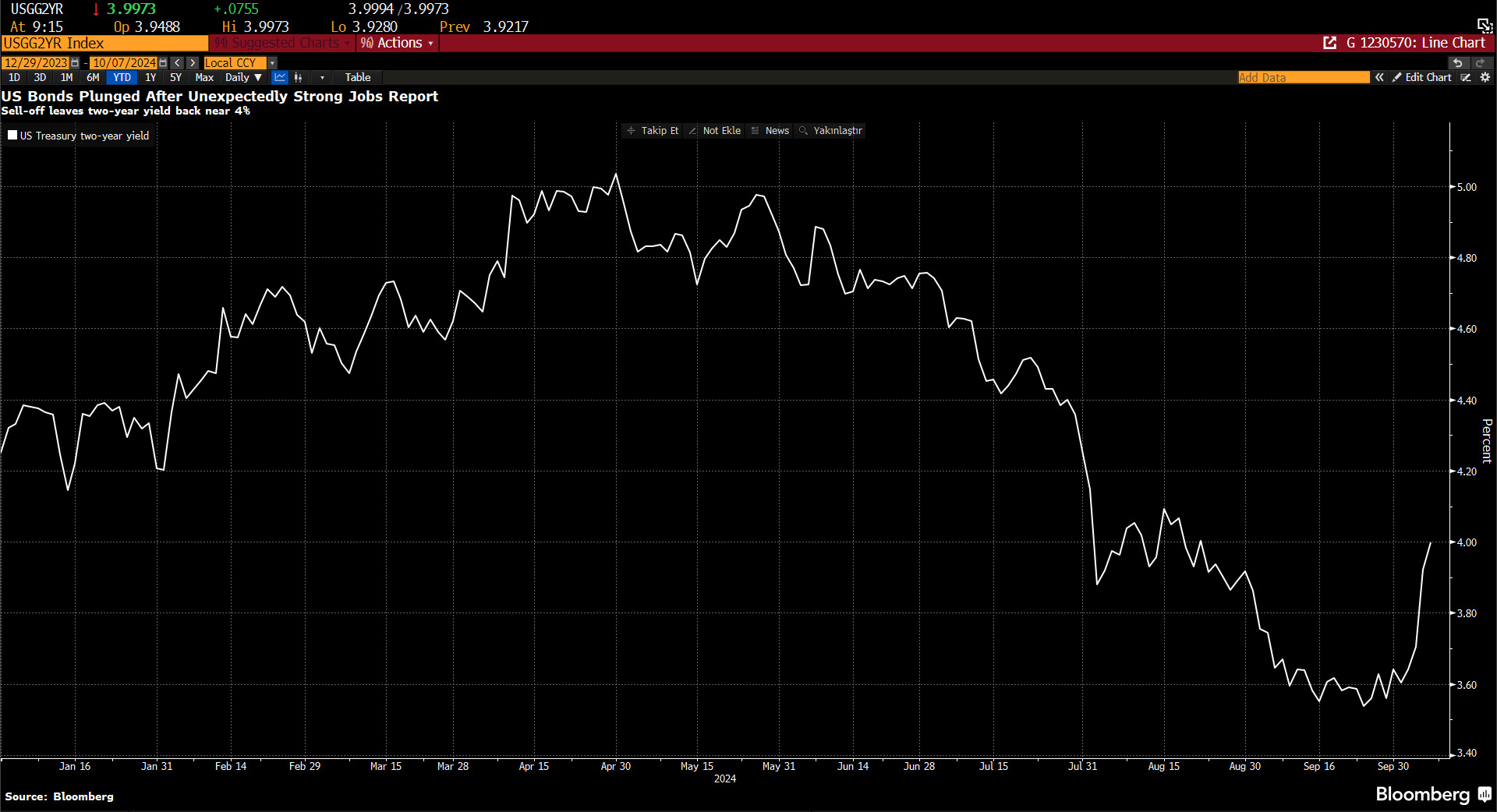Image resolution: width=1497 pixels, height=812 pixels.
Task: Click the Sep 30 x-axis label
Action: (x=1393, y=766)
